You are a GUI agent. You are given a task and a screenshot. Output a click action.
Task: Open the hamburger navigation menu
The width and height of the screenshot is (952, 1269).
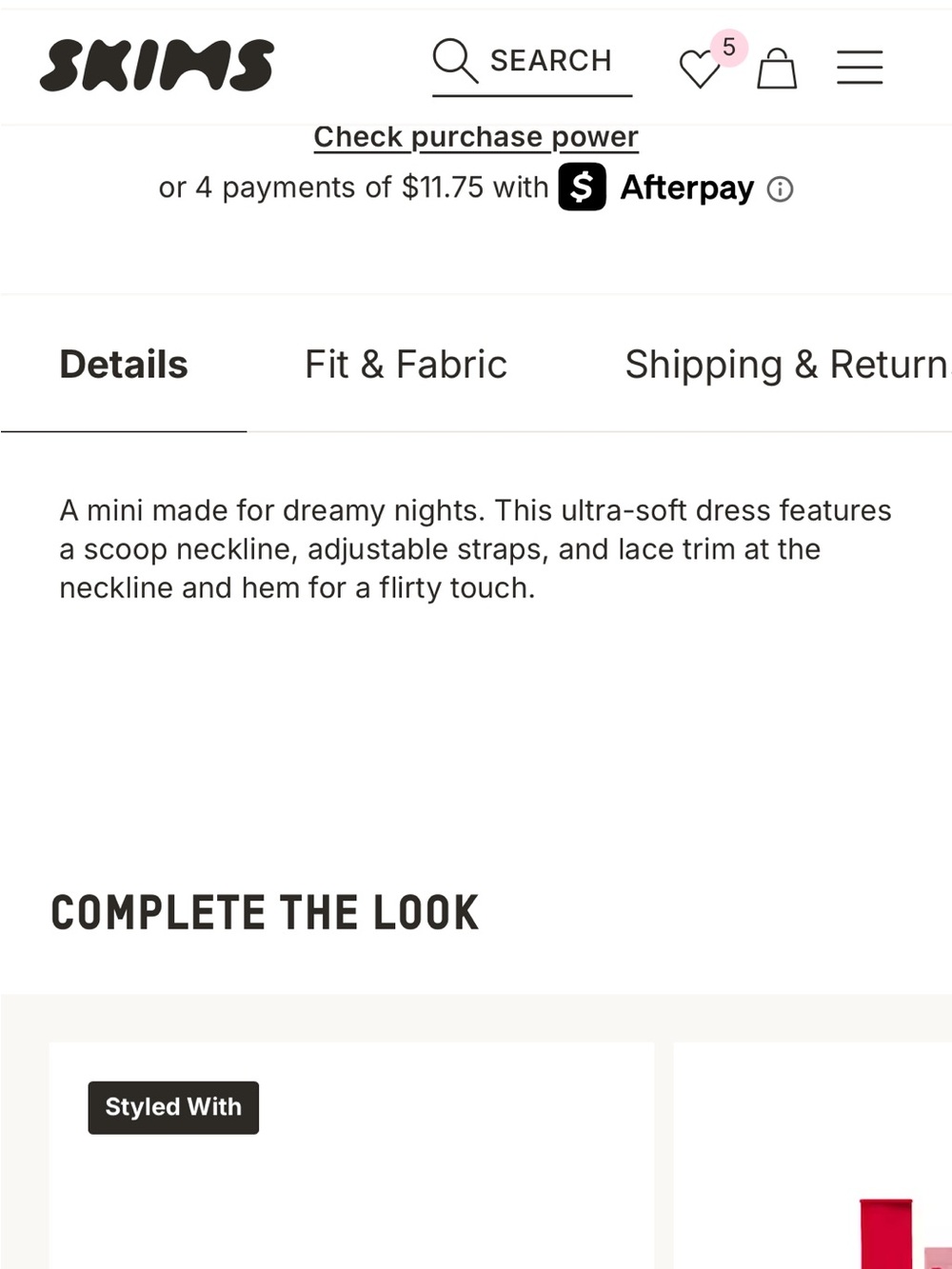tap(860, 68)
